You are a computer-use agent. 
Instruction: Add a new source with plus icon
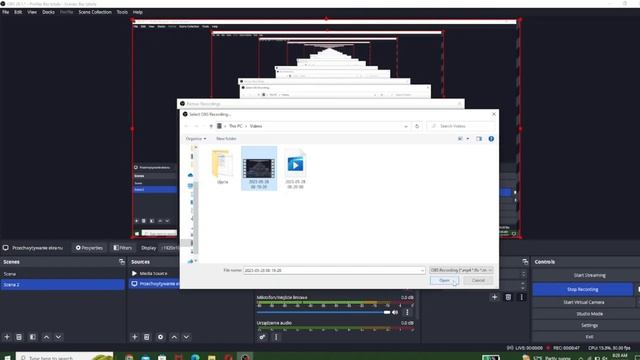pyautogui.click(x=135, y=337)
